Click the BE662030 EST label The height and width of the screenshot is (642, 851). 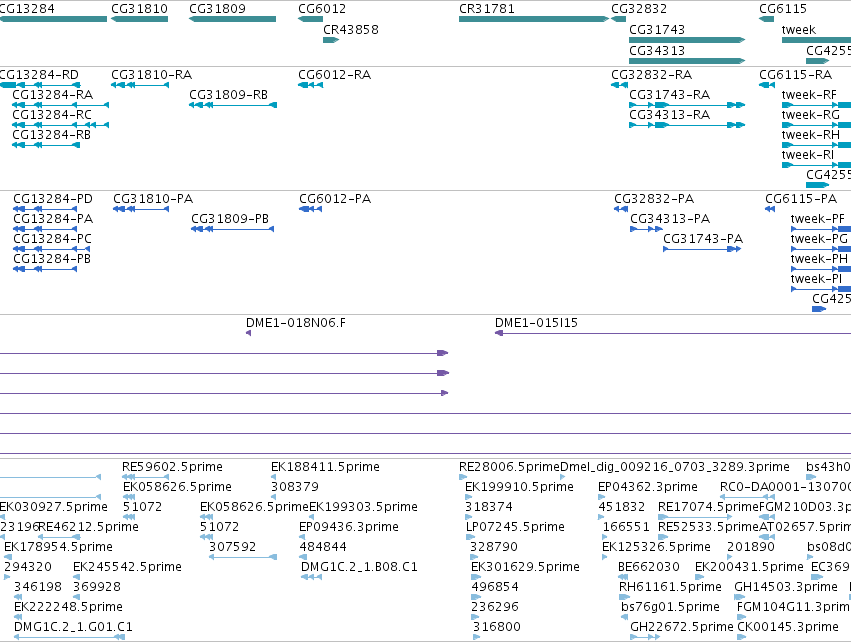649,567
